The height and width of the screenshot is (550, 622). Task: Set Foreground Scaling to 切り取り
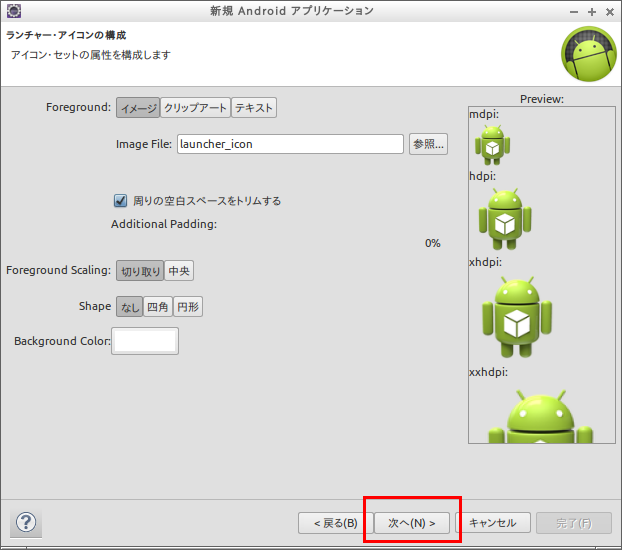(140, 271)
